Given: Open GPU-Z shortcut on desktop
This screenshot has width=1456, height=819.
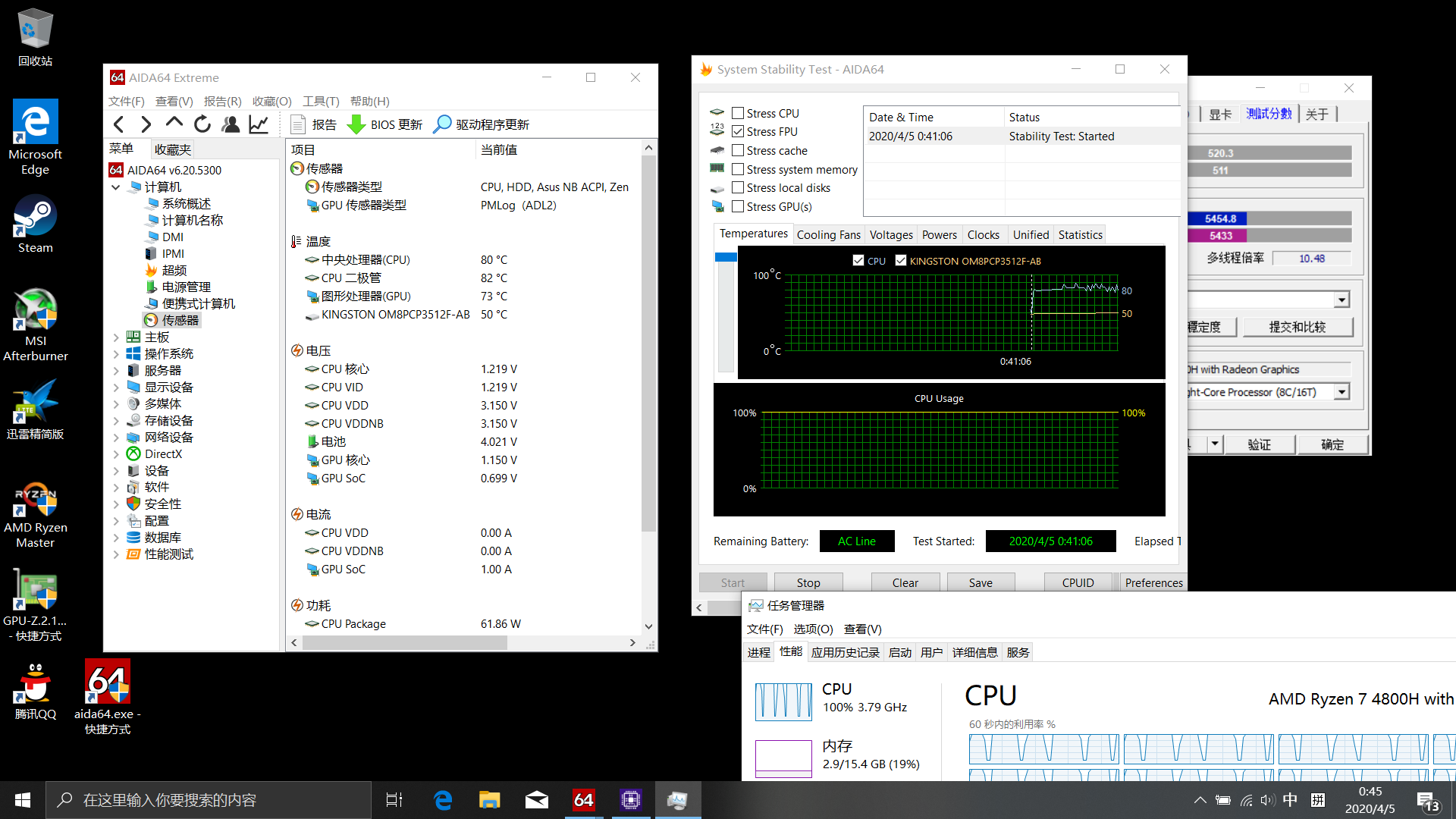Looking at the screenshot, I should point(35,606).
